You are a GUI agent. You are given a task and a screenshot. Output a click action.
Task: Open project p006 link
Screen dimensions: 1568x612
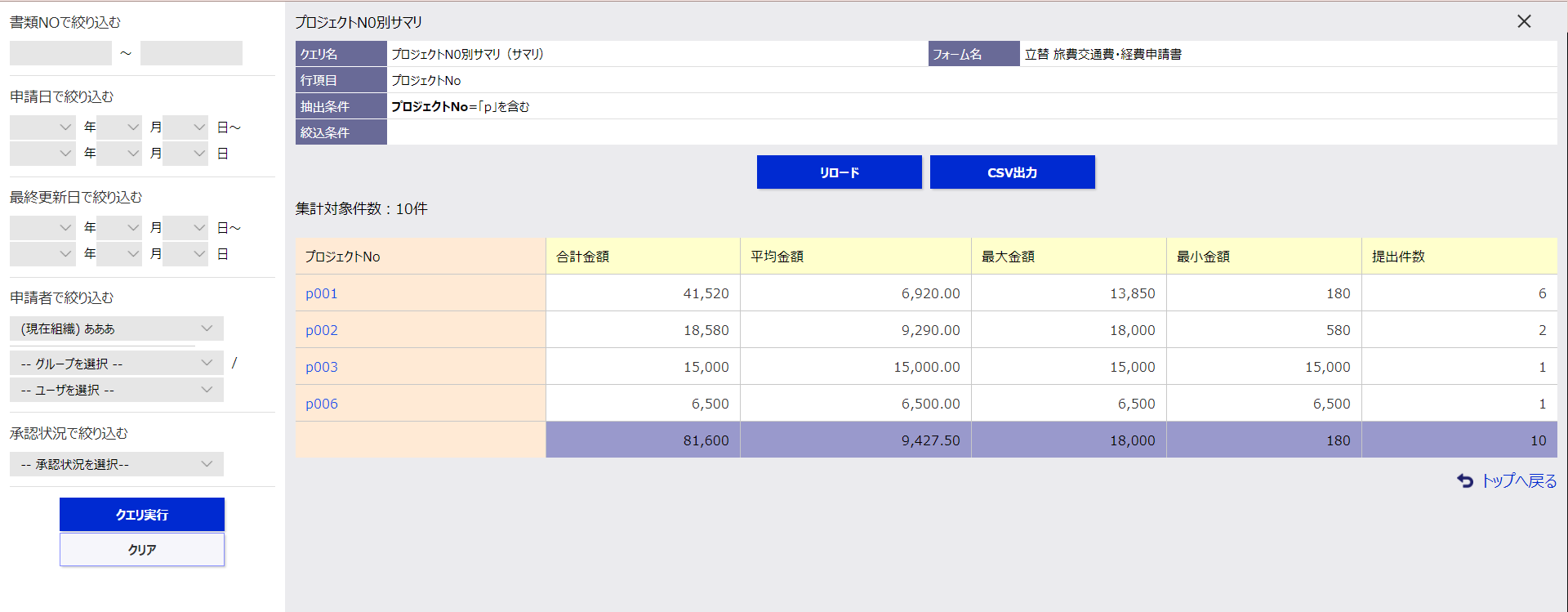click(322, 404)
